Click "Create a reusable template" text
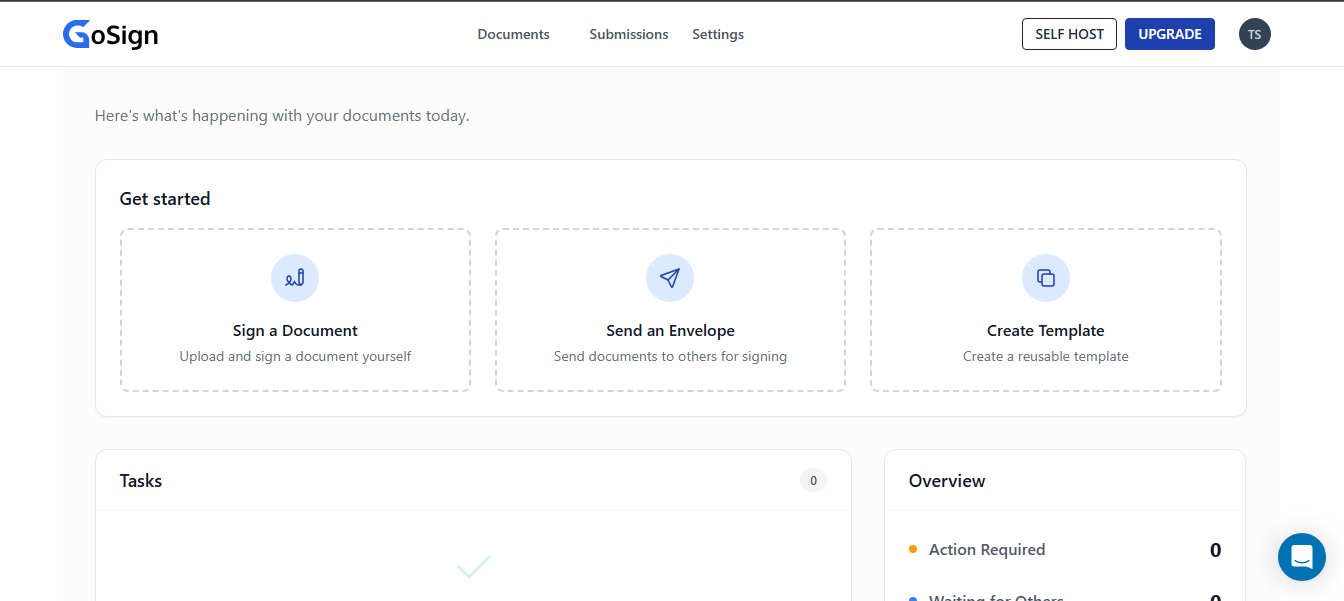1344x601 pixels. click(x=1046, y=356)
